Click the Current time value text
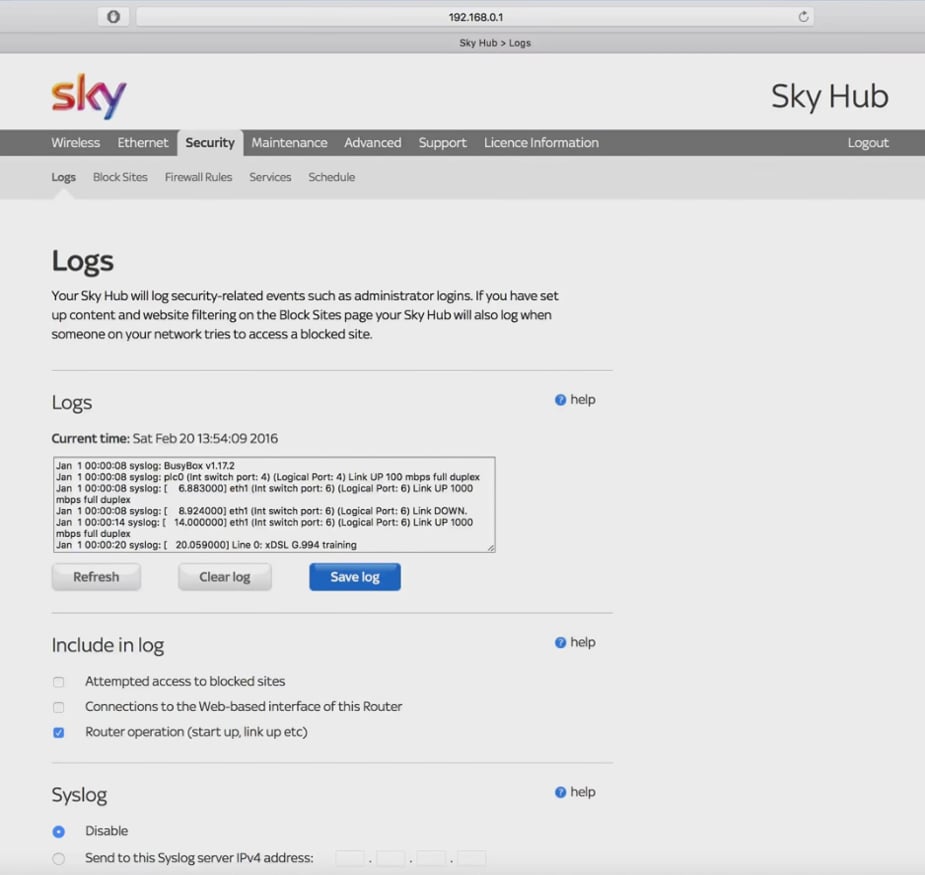 point(205,439)
